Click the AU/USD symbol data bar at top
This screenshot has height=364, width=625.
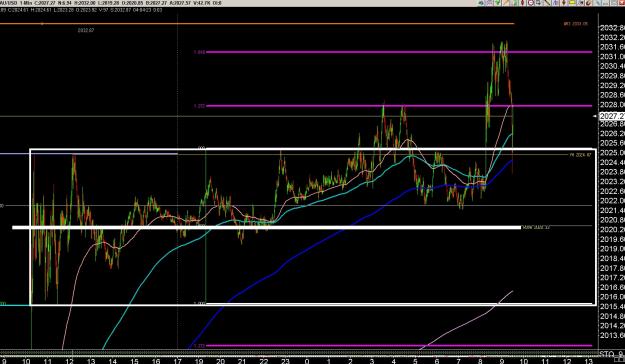click(111, 3)
